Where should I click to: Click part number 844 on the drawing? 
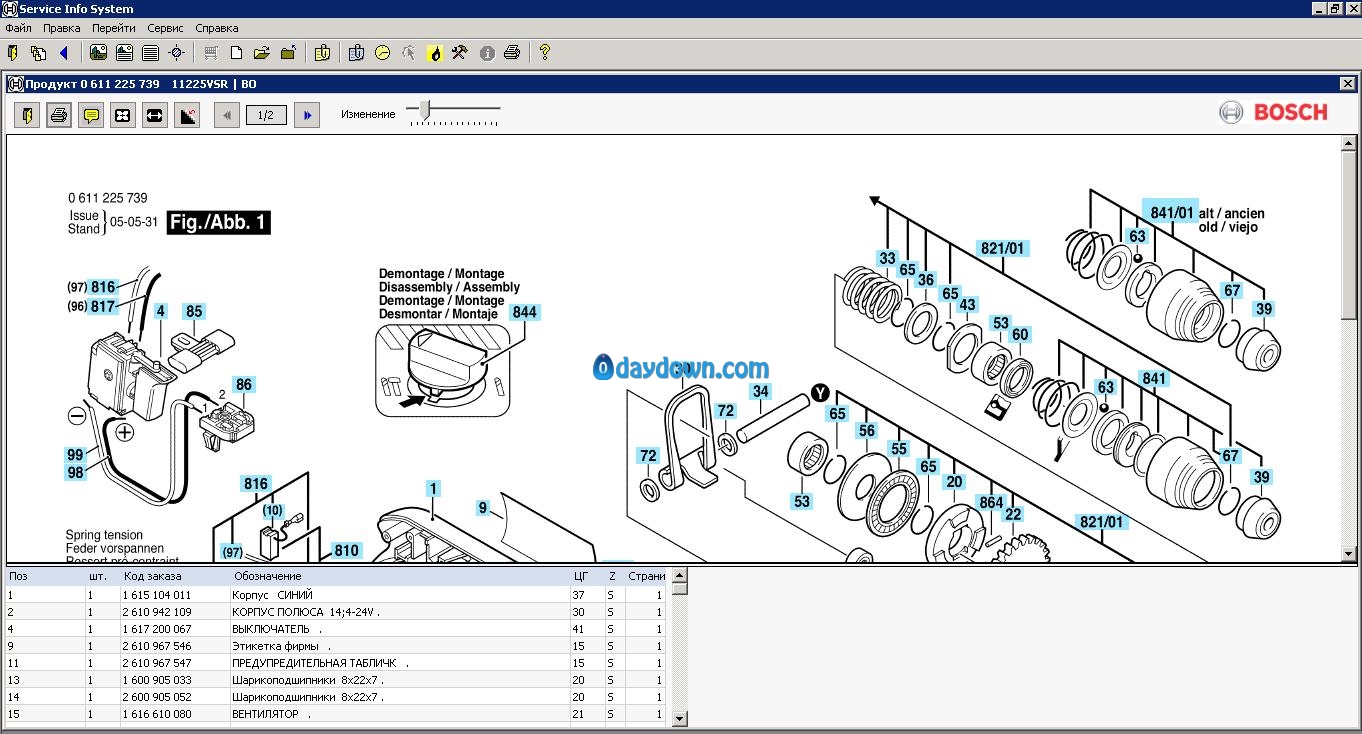524,312
